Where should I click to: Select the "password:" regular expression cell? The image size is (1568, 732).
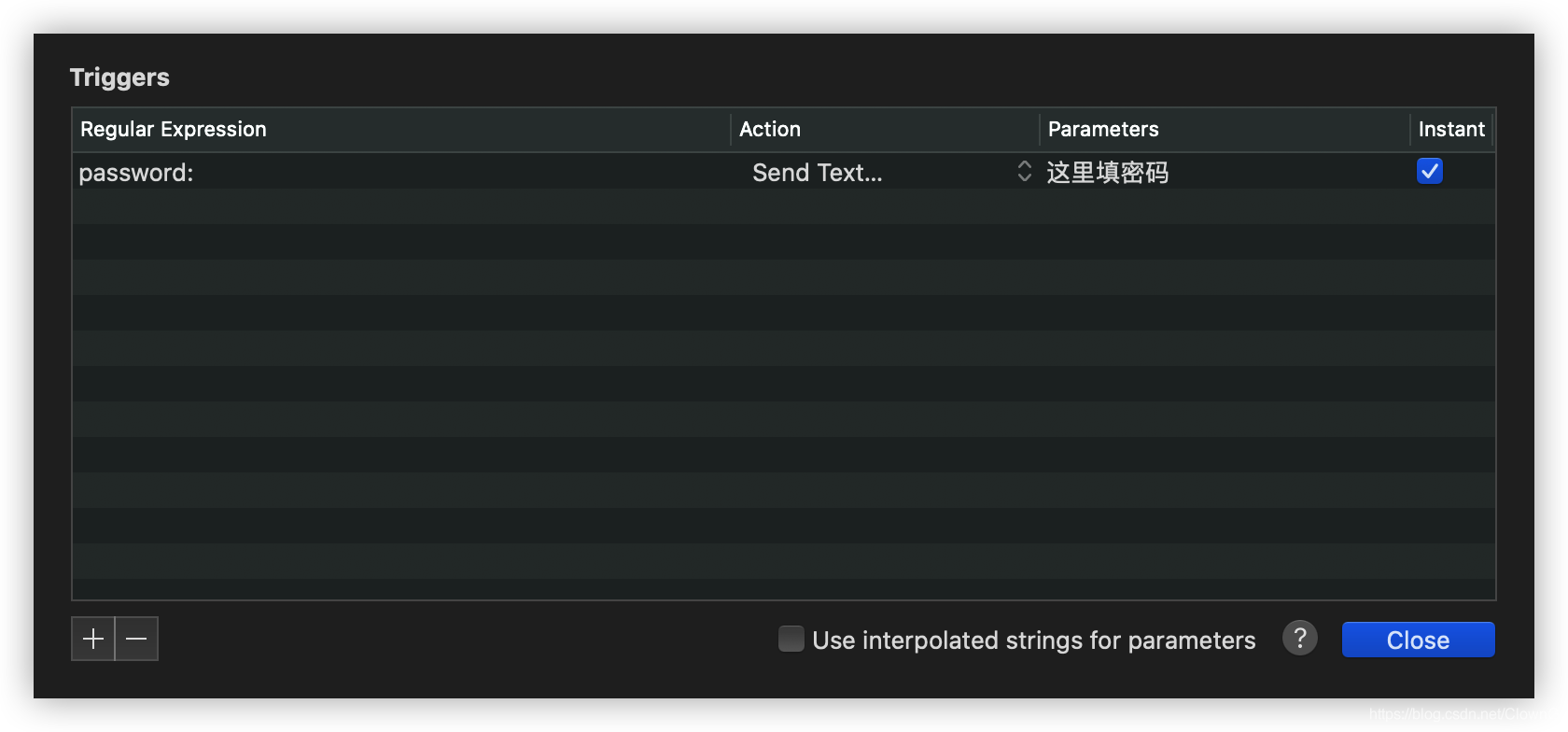click(x=136, y=173)
